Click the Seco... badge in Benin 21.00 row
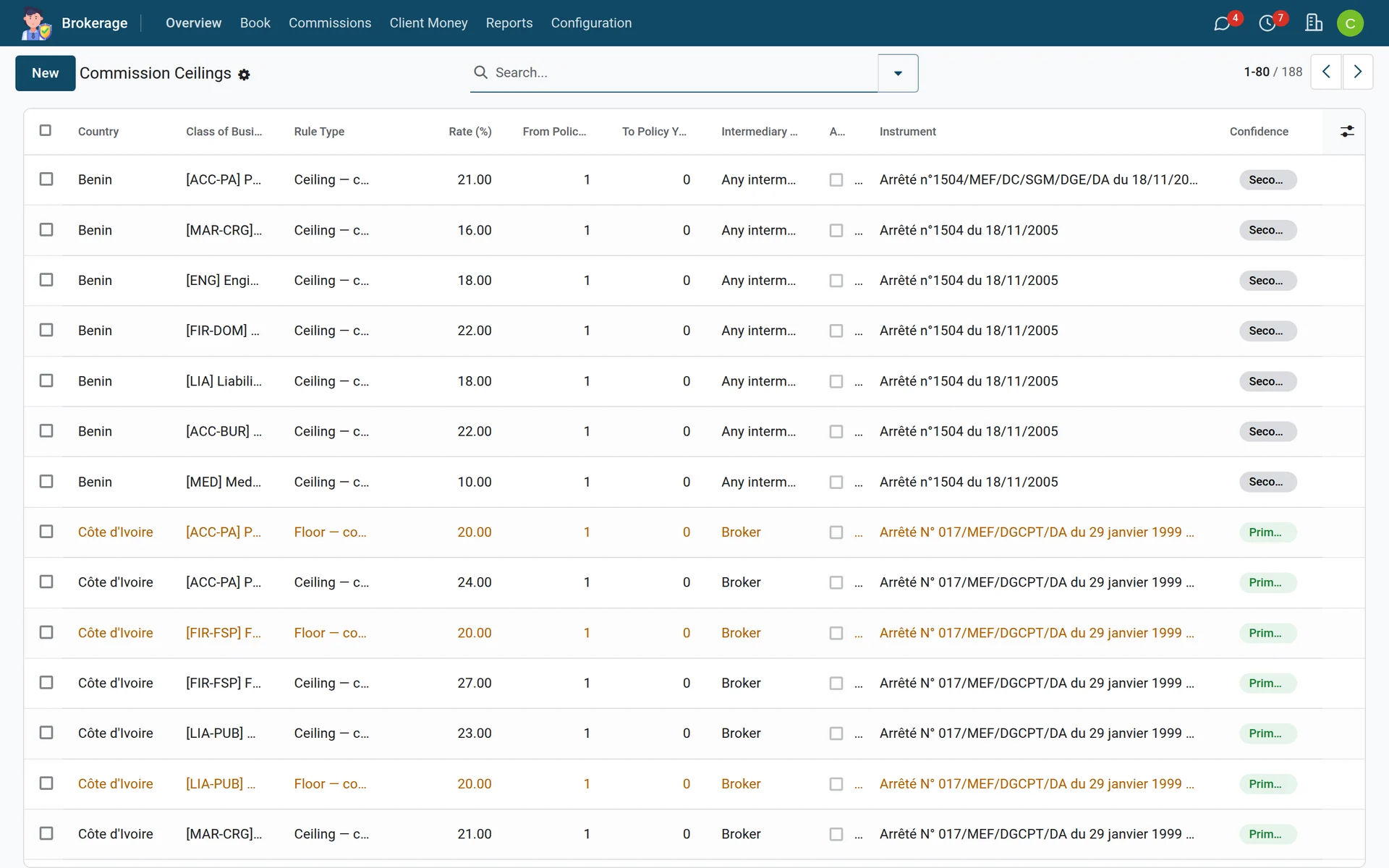The height and width of the screenshot is (868, 1389). 1267,179
